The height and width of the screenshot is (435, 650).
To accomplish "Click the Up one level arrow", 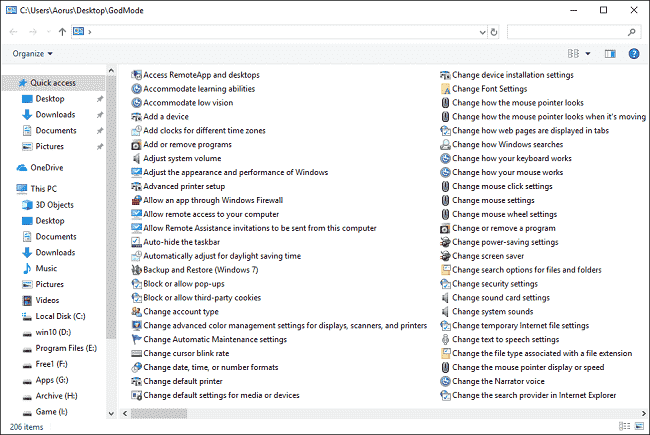I will click(62, 32).
